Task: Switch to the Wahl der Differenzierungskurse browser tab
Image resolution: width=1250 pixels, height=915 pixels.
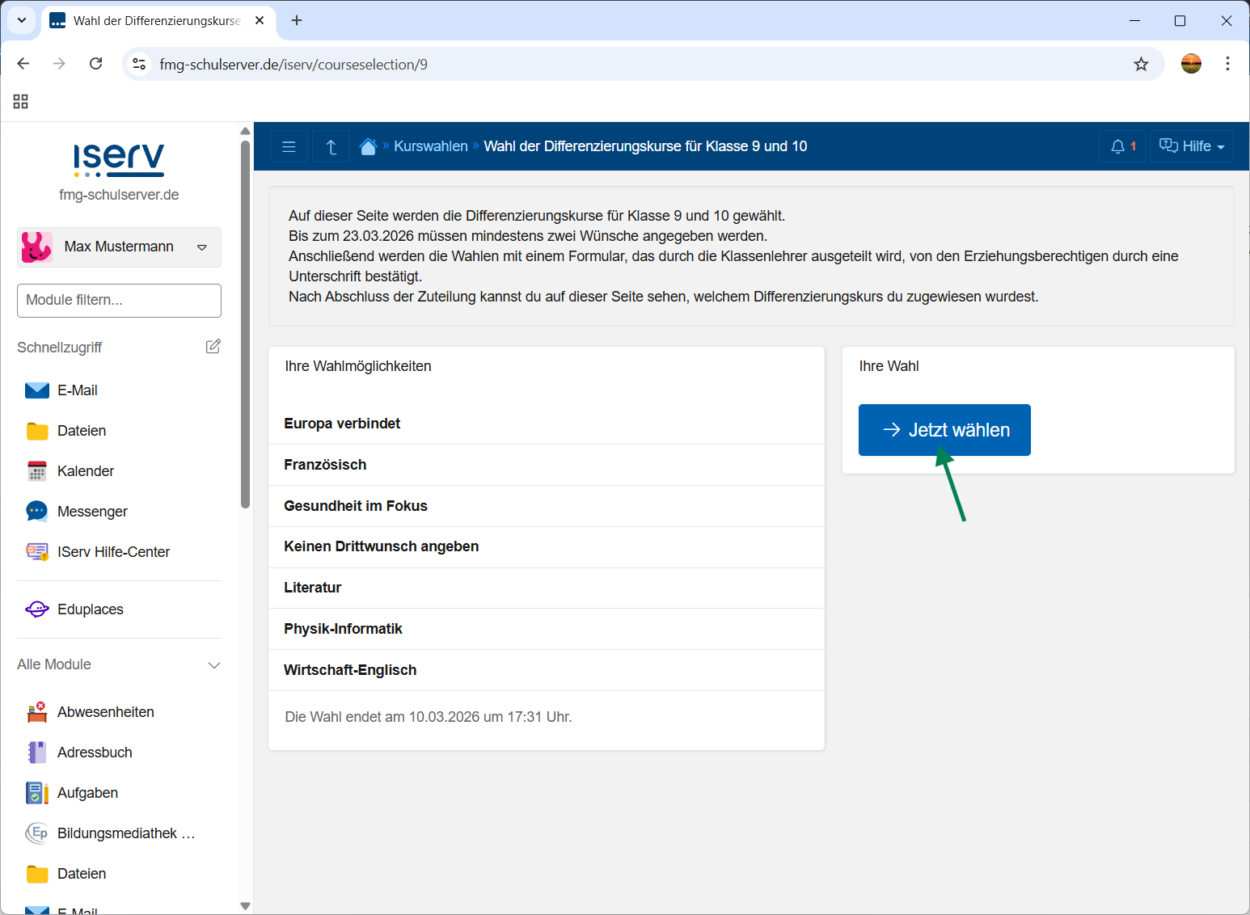Action: (x=155, y=21)
